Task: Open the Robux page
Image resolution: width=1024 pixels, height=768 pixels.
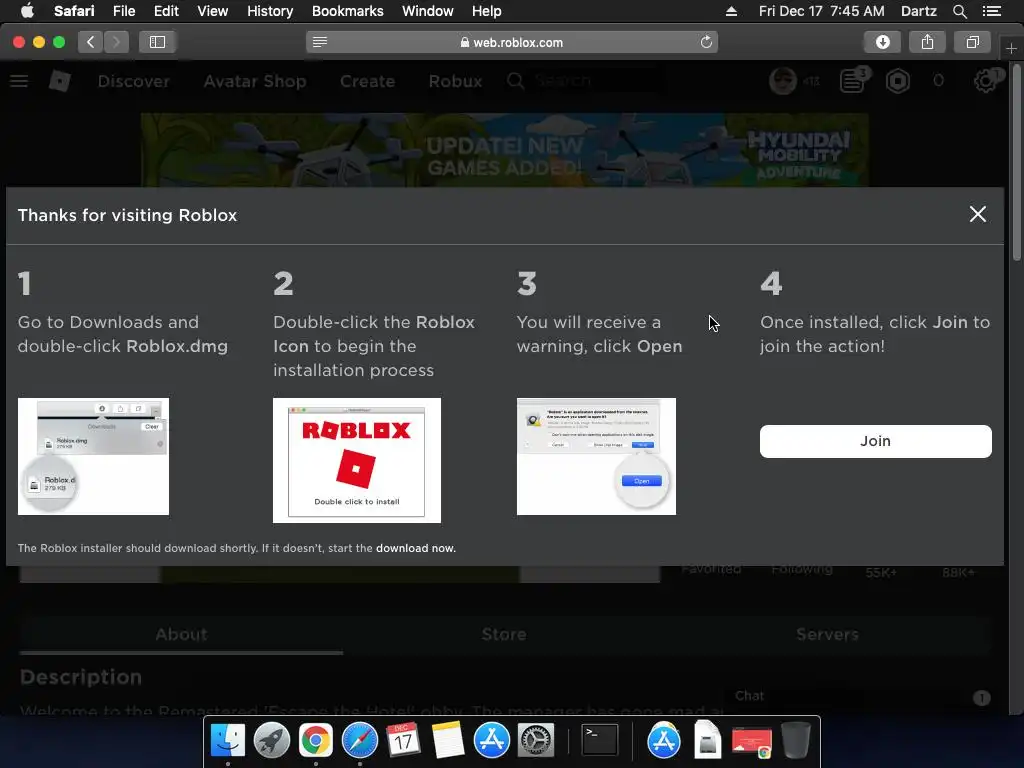Action: coord(455,81)
